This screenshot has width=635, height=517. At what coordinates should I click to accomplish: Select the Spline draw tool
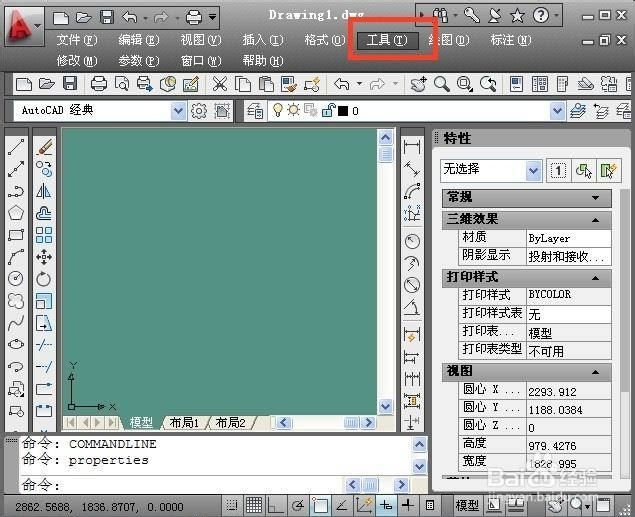[16, 323]
